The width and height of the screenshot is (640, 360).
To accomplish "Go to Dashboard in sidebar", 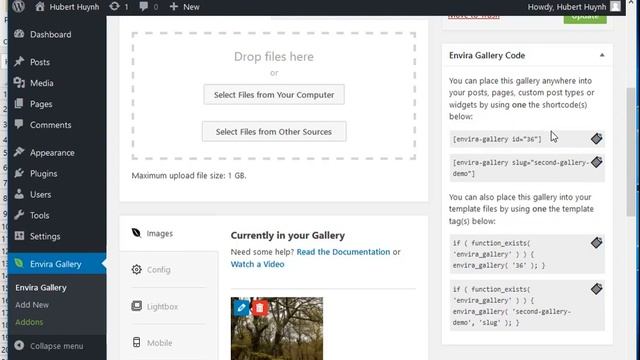I will point(50,34).
